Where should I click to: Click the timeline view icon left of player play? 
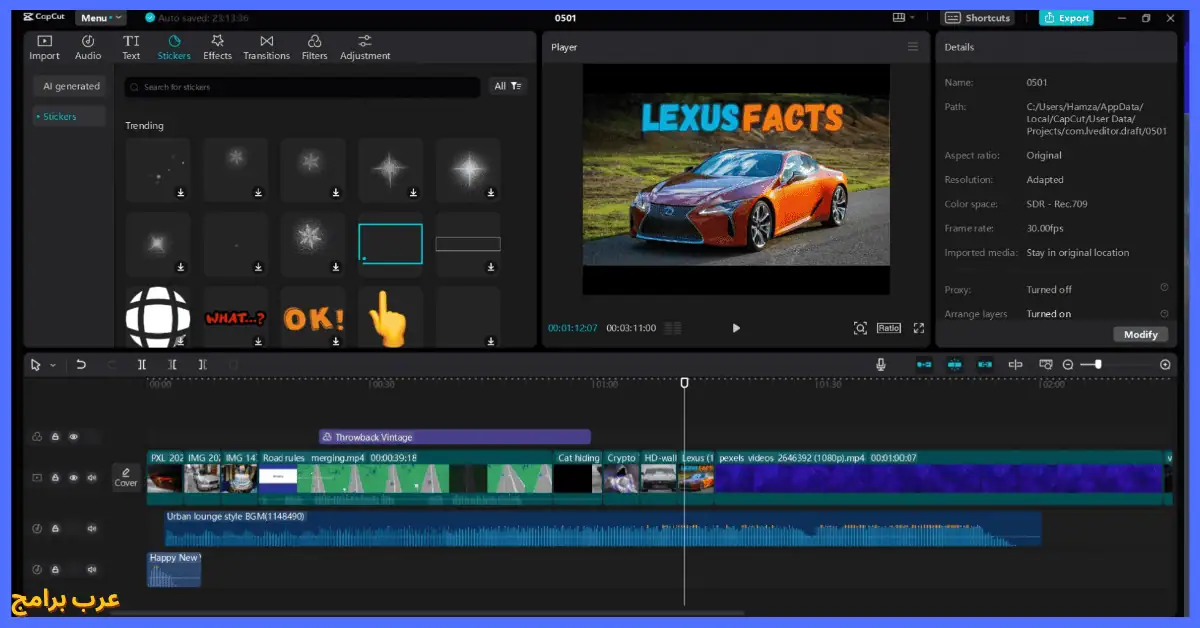coord(673,328)
